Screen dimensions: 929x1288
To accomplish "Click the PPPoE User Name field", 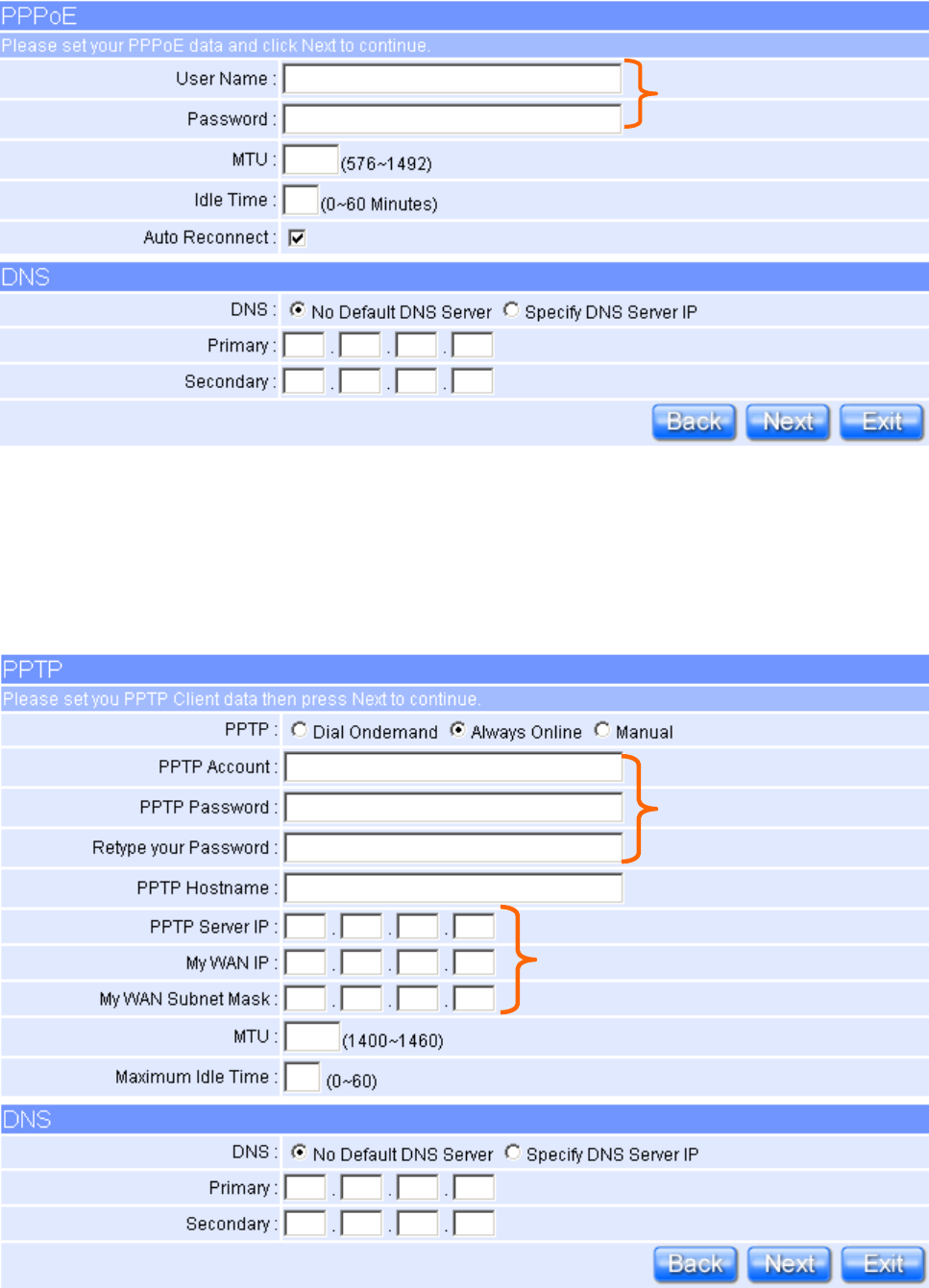I will point(452,79).
